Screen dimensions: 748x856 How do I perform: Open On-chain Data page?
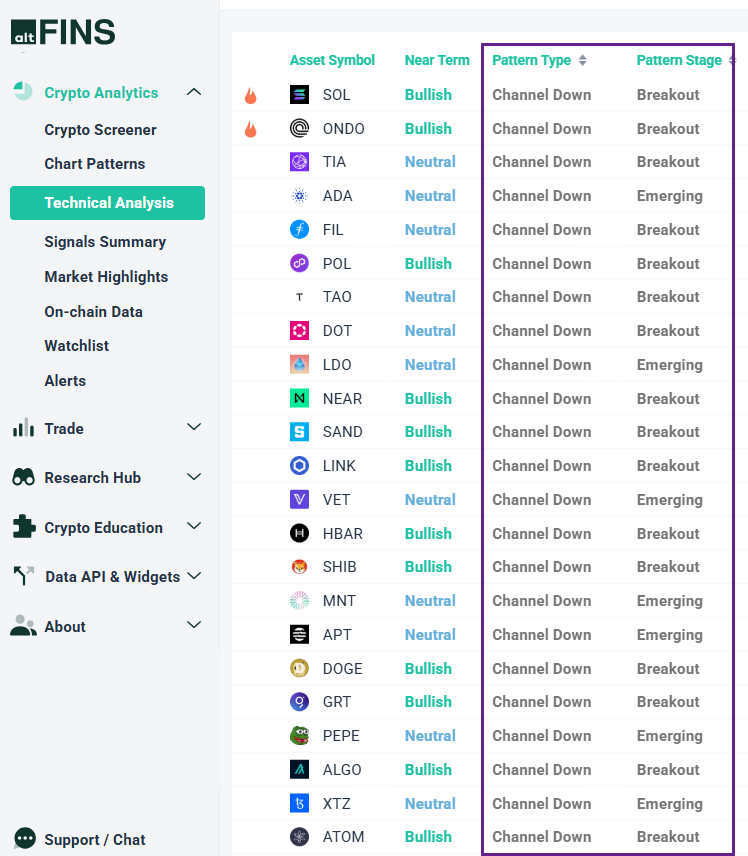point(93,312)
